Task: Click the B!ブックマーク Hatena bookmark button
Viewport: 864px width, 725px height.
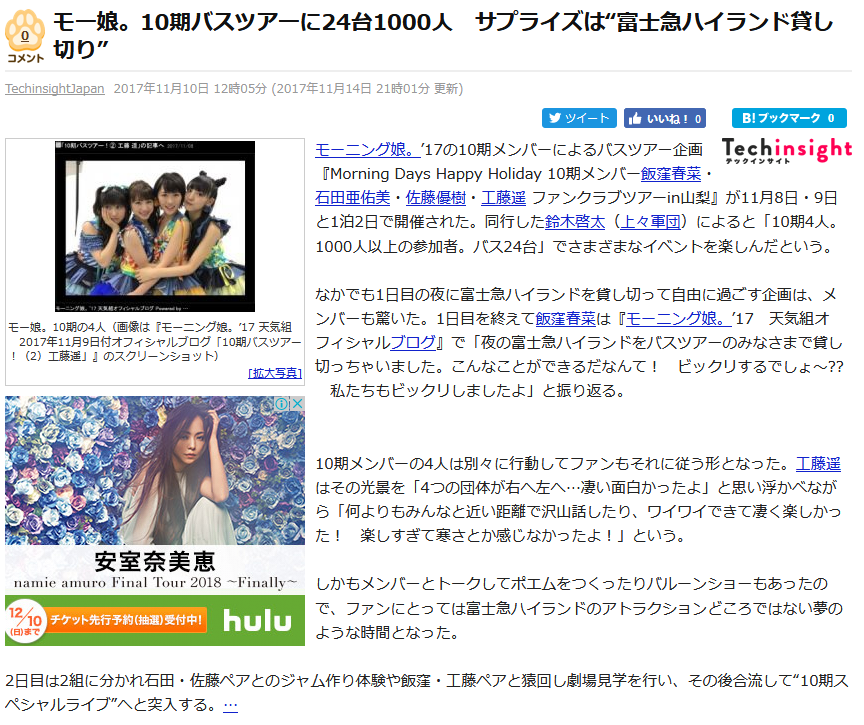Action: pos(789,118)
